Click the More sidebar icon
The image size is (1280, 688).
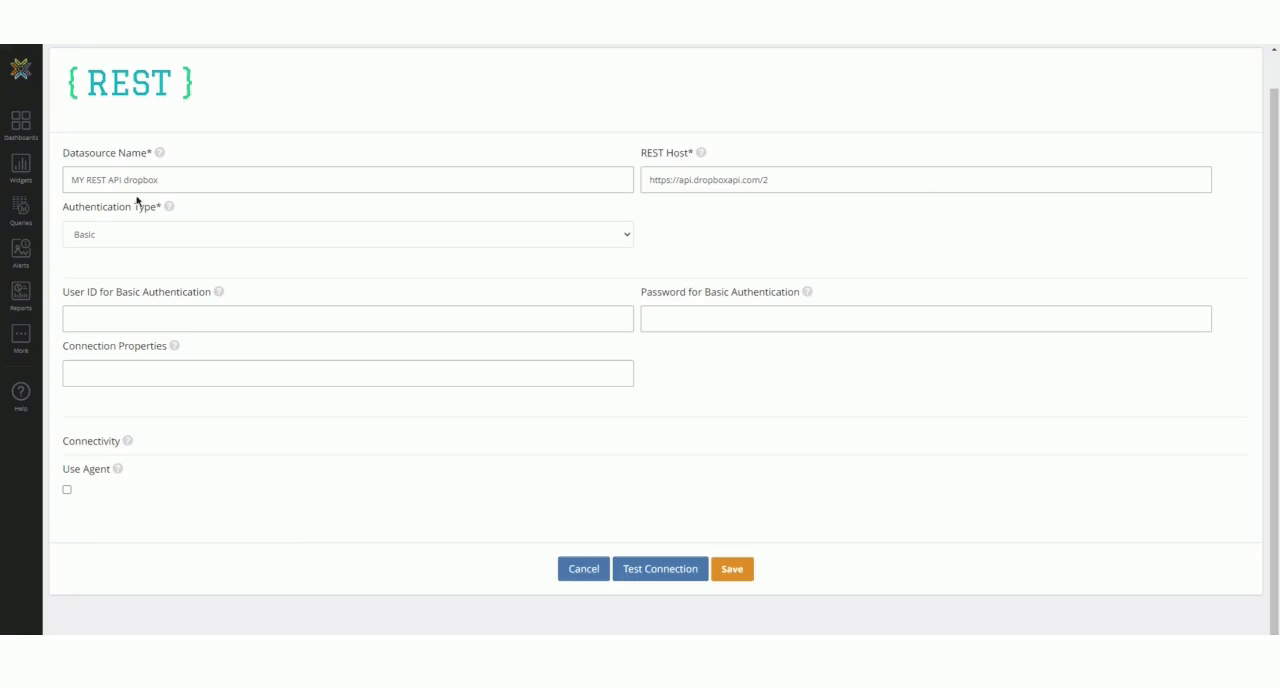tap(21, 337)
